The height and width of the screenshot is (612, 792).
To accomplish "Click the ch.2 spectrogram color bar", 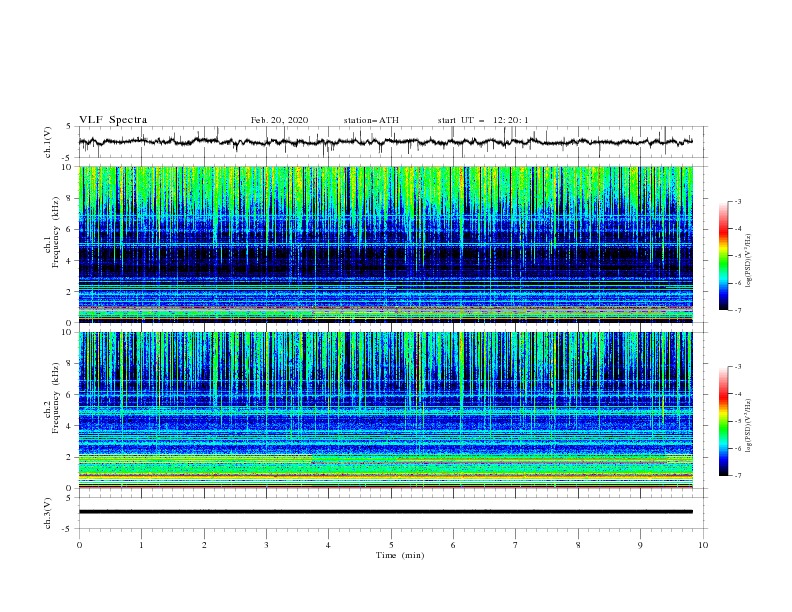I will coord(723,421).
